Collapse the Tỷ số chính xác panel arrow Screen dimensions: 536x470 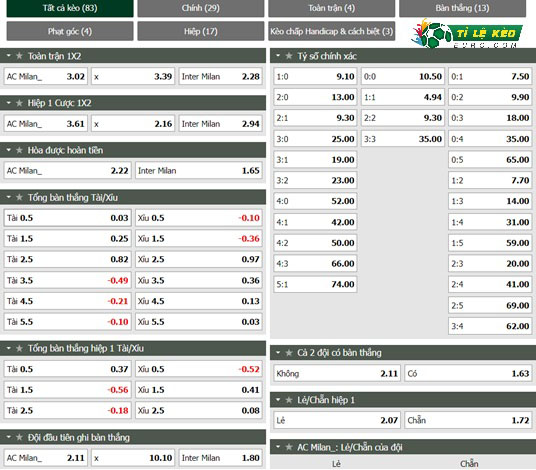pos(278,55)
